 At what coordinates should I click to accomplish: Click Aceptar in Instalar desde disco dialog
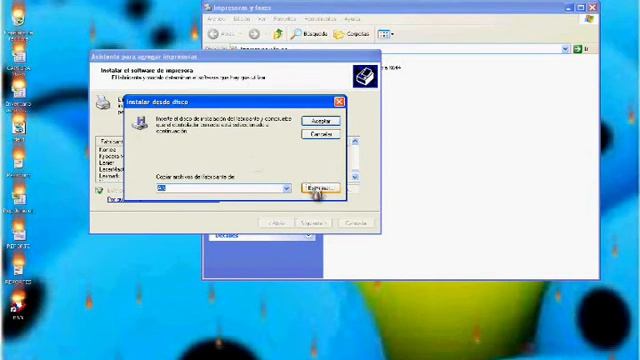coord(321,121)
